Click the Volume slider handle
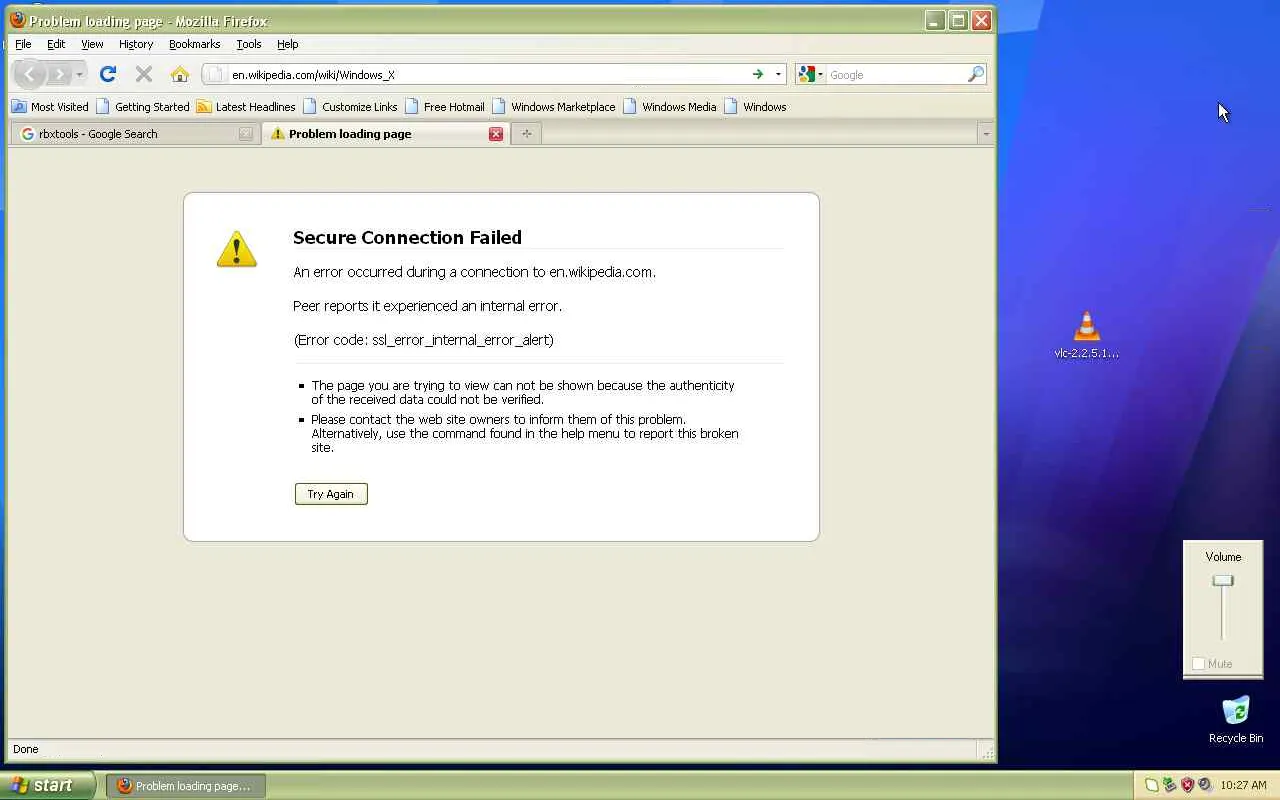The height and width of the screenshot is (800, 1280). pyautogui.click(x=1223, y=581)
